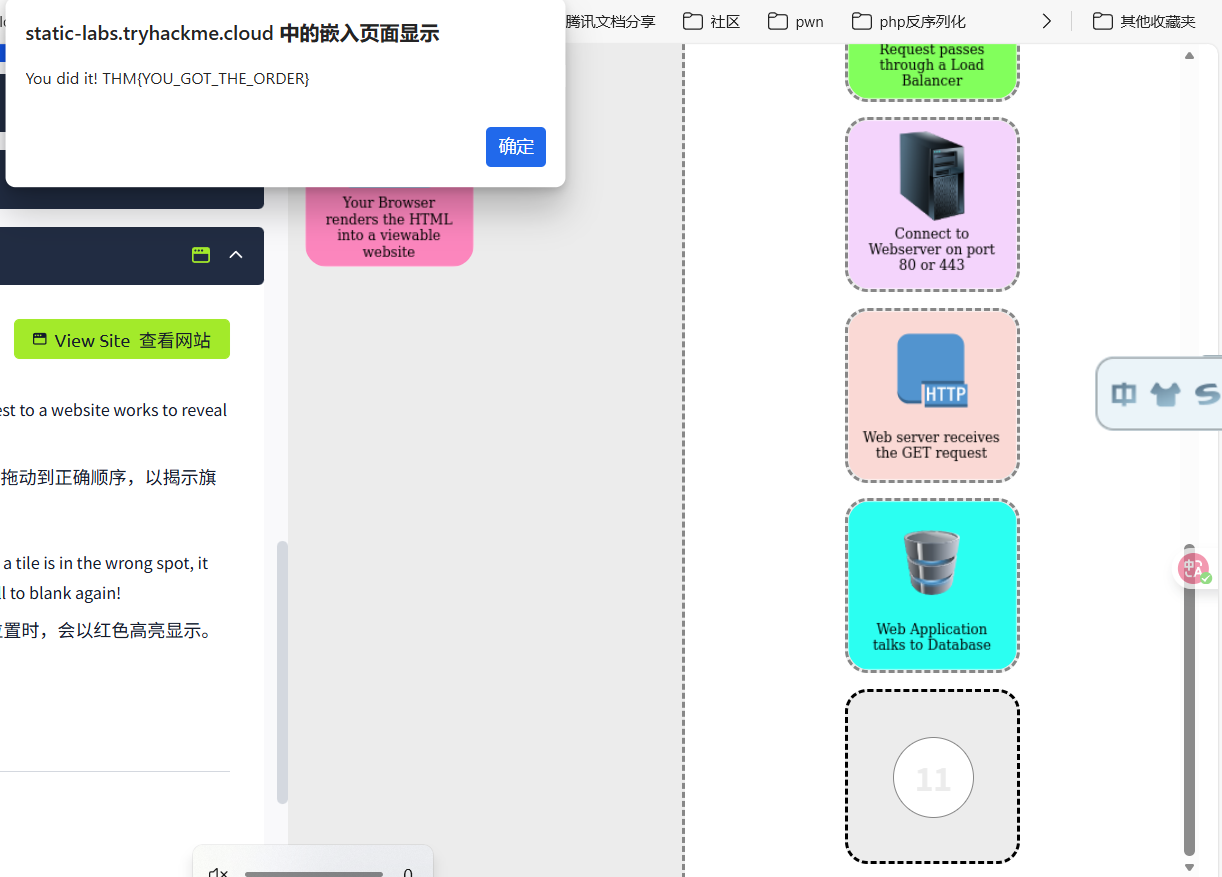Screen dimensions: 1222x877
Task: Toggle the 中 input language icon
Action: (1124, 394)
